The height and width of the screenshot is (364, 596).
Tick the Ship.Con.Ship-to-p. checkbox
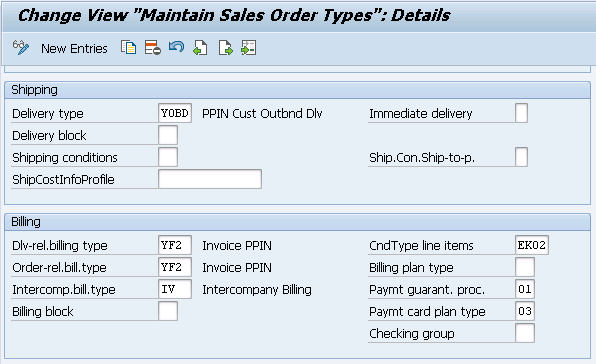point(522,157)
